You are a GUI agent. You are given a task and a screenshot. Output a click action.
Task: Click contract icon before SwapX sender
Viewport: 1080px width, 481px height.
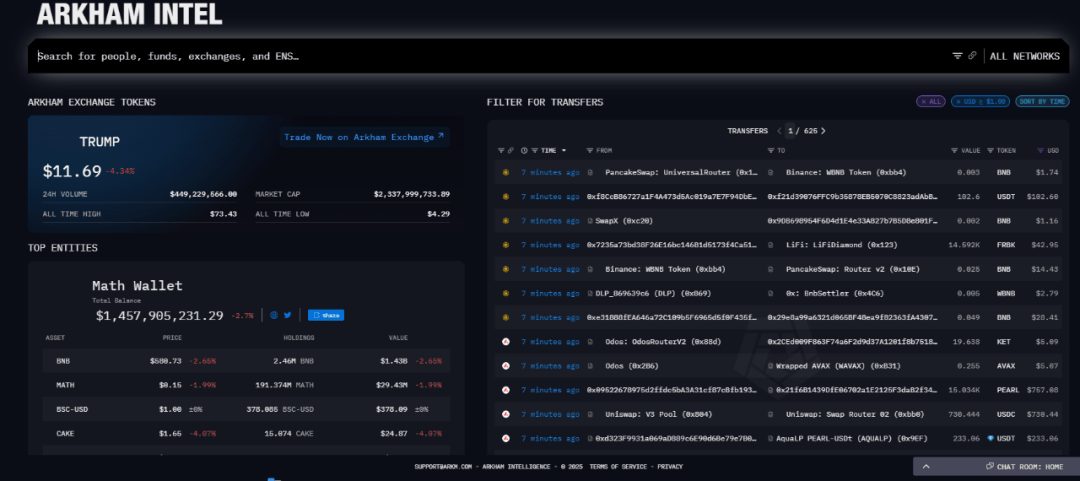click(590, 221)
